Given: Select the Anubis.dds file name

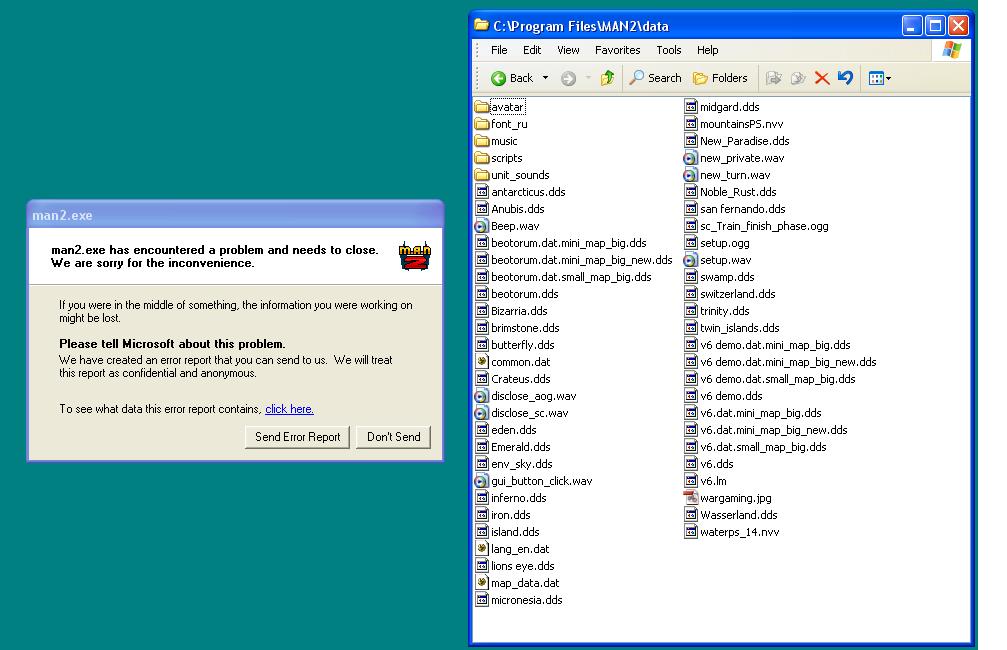Looking at the screenshot, I should click(518, 209).
